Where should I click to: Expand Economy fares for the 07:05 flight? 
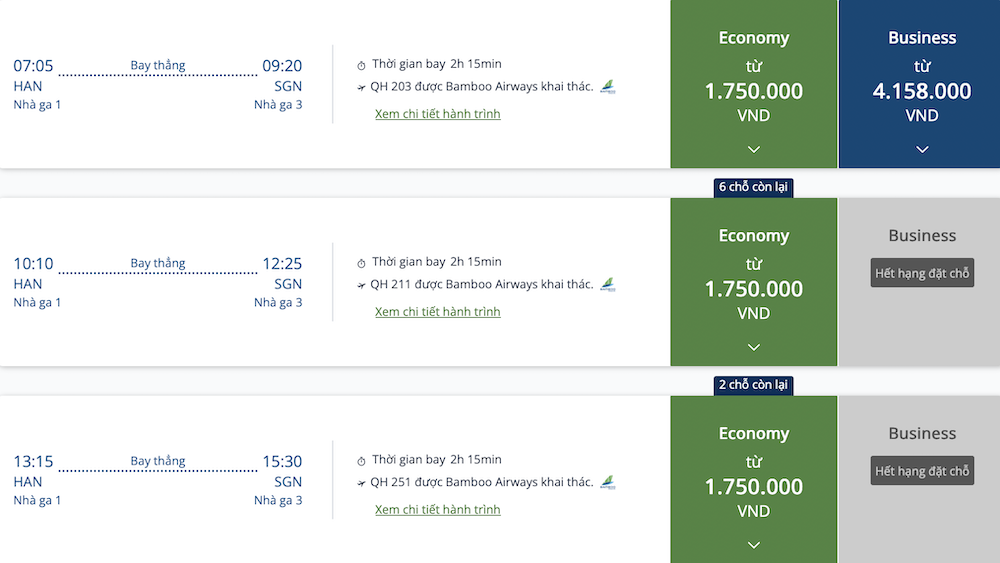pos(754,149)
